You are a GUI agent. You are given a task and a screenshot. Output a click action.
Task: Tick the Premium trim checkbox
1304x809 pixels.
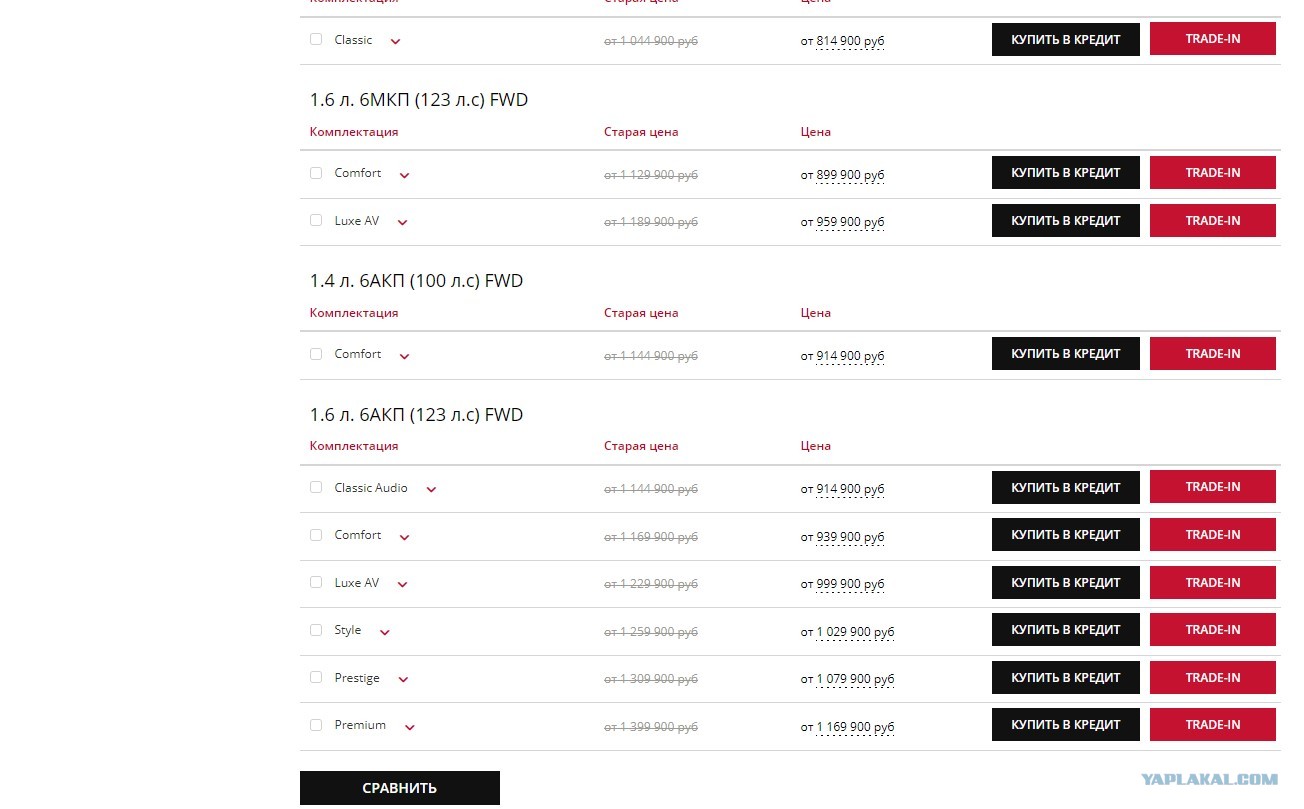(316, 725)
